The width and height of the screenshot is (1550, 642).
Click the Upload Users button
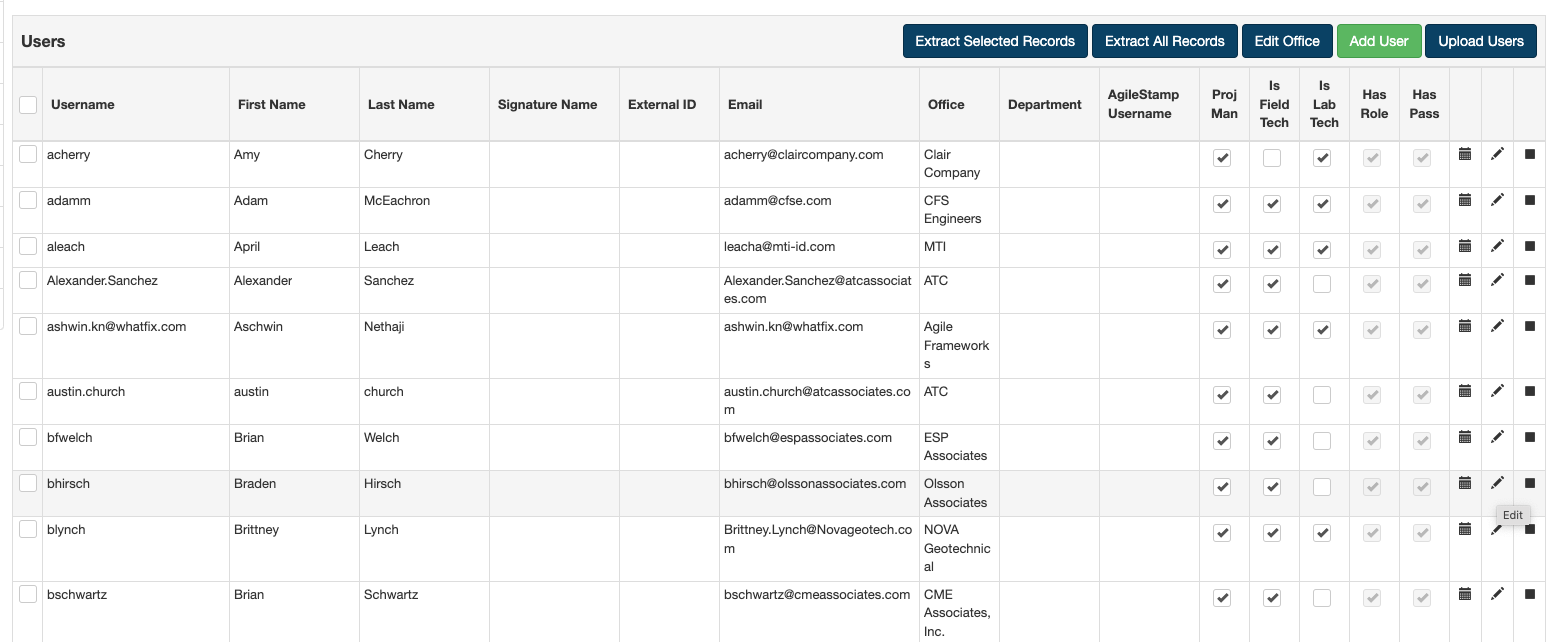point(1480,41)
